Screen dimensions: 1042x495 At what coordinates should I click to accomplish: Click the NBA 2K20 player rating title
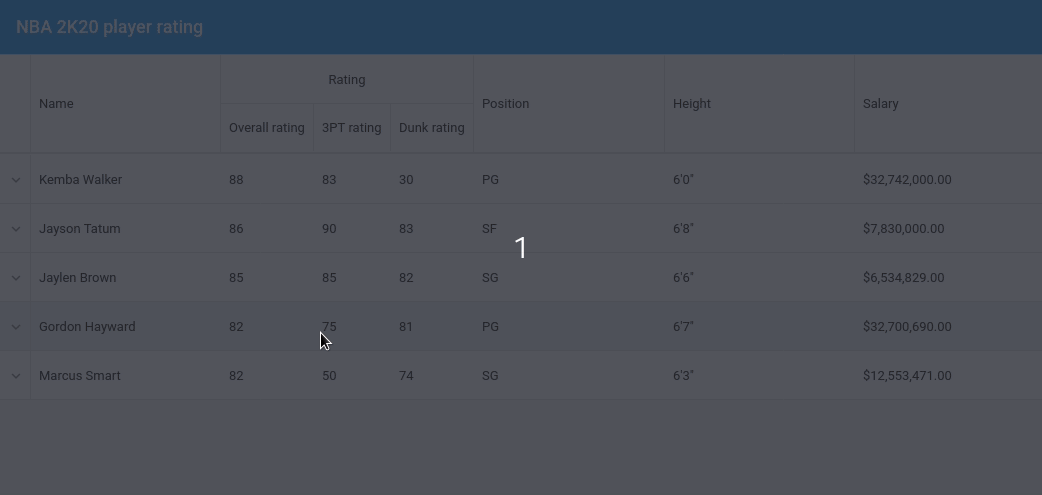pos(110,27)
